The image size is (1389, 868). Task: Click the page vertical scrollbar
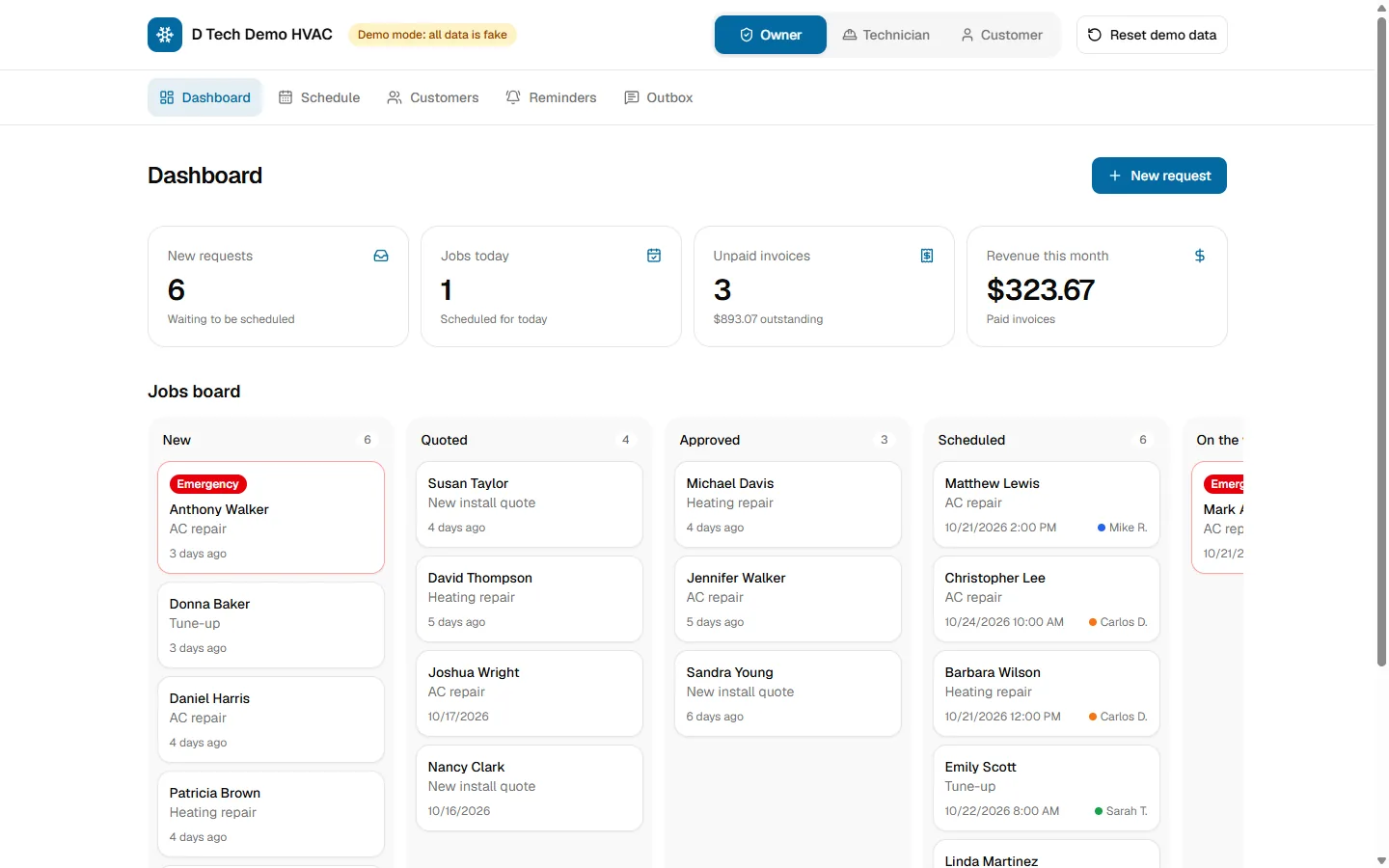1381,340
